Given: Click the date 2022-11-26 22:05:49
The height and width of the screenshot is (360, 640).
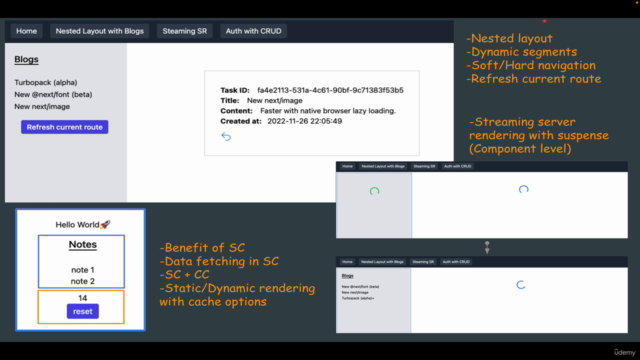Looking at the screenshot, I should point(304,121).
